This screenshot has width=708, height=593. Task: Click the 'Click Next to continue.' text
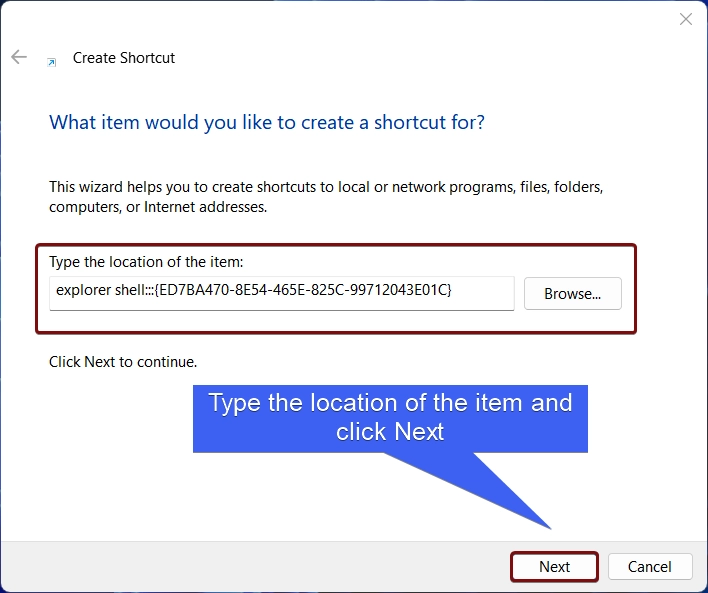click(x=123, y=362)
